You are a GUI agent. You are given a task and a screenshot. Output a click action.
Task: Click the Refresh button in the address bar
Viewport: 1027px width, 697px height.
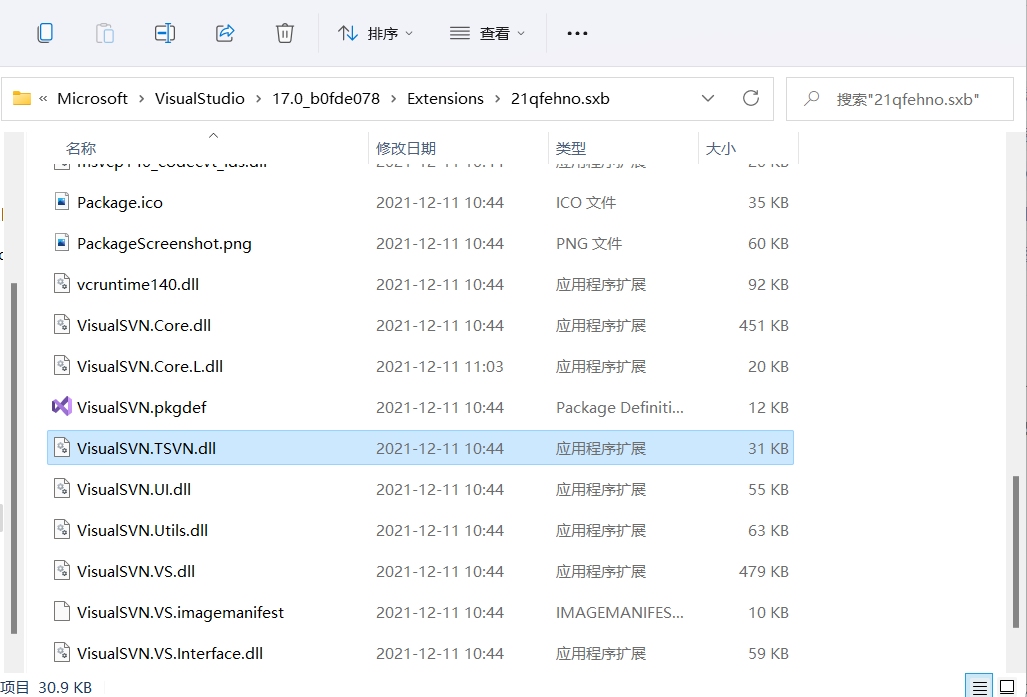751,98
